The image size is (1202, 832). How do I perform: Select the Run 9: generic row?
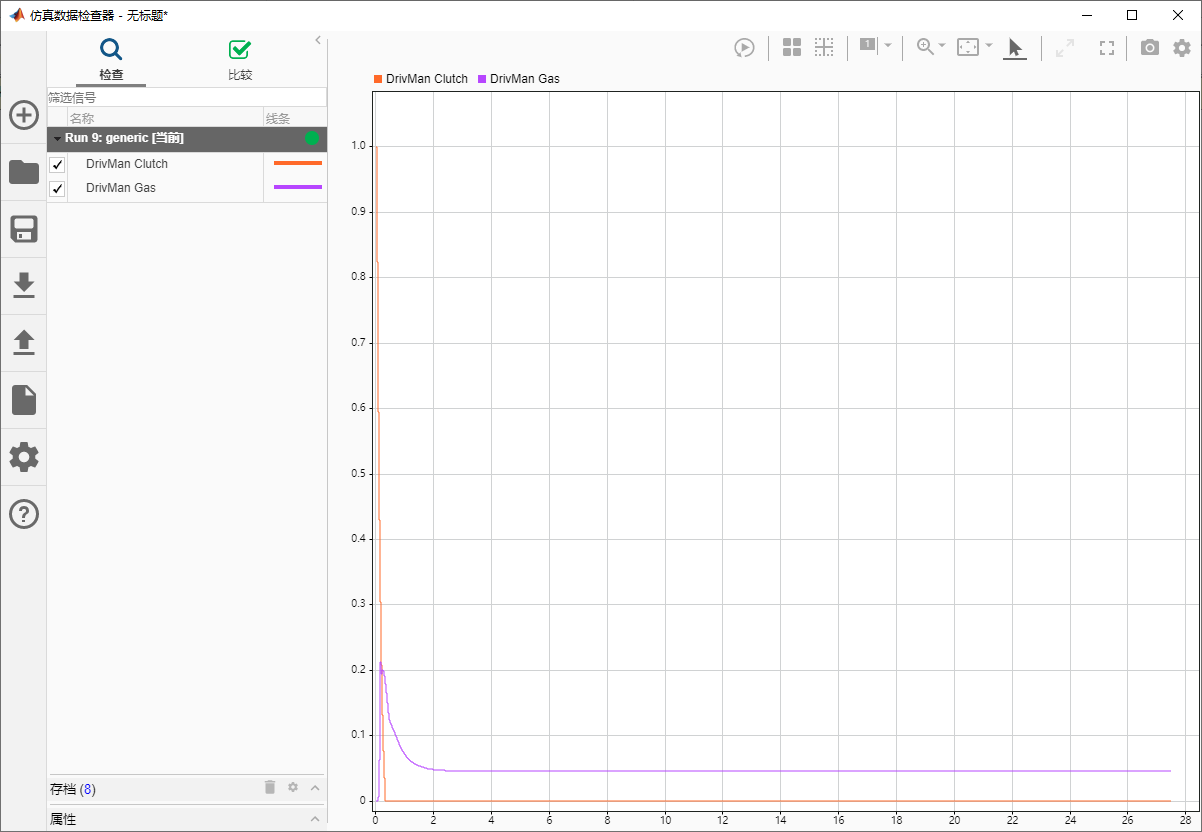187,139
